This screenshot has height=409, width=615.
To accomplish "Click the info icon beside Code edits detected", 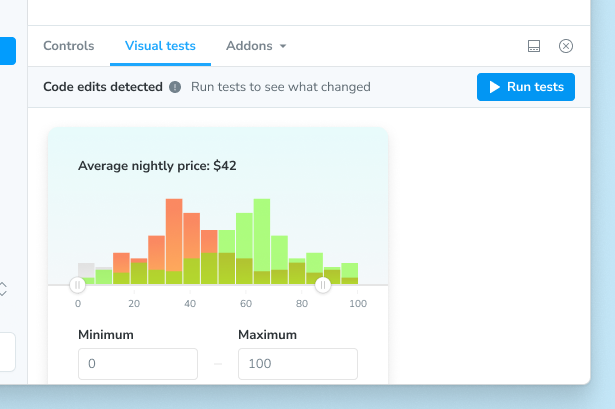I will [175, 87].
